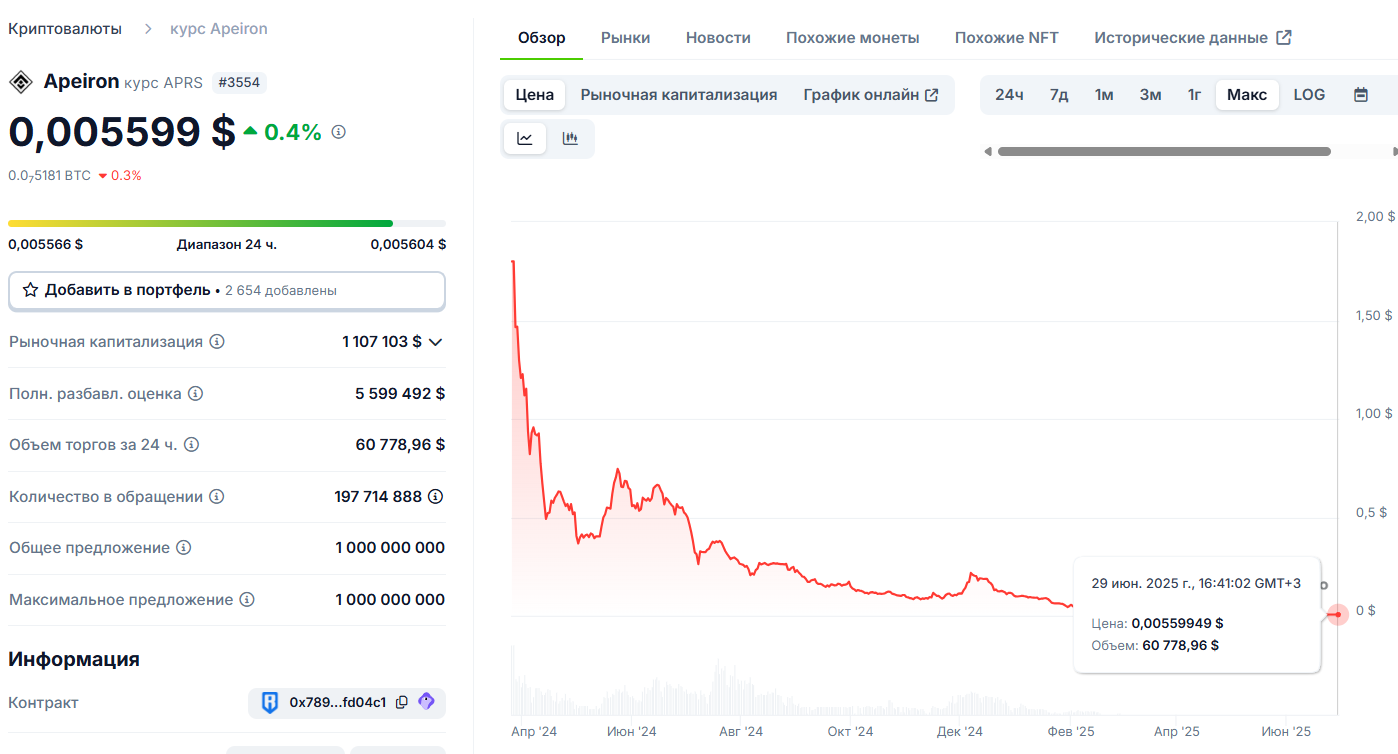Click the 0,005566 $ range low value
This screenshot has width=1398, height=754.
(46, 244)
